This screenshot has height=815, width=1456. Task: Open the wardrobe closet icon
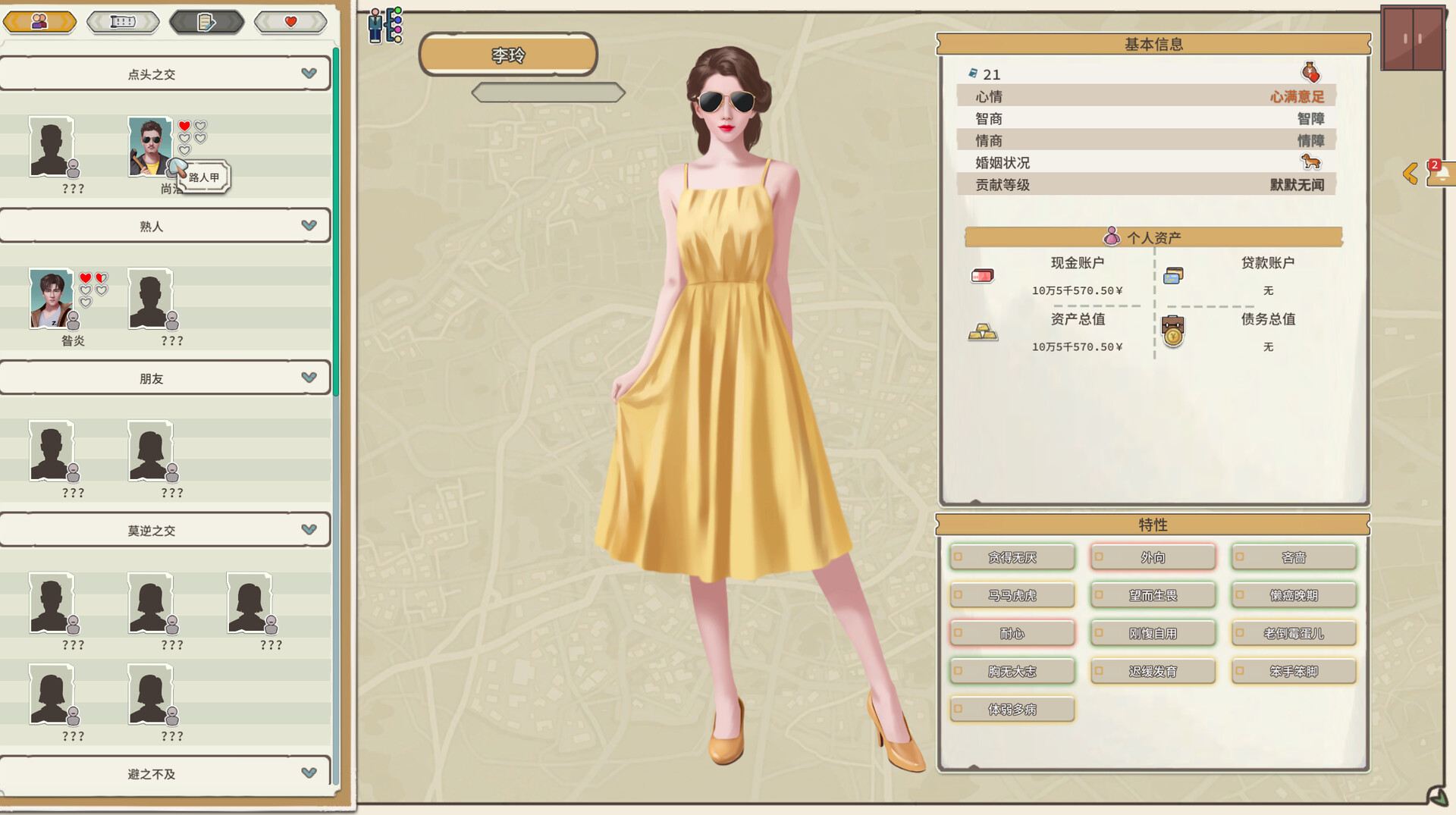click(1412, 38)
